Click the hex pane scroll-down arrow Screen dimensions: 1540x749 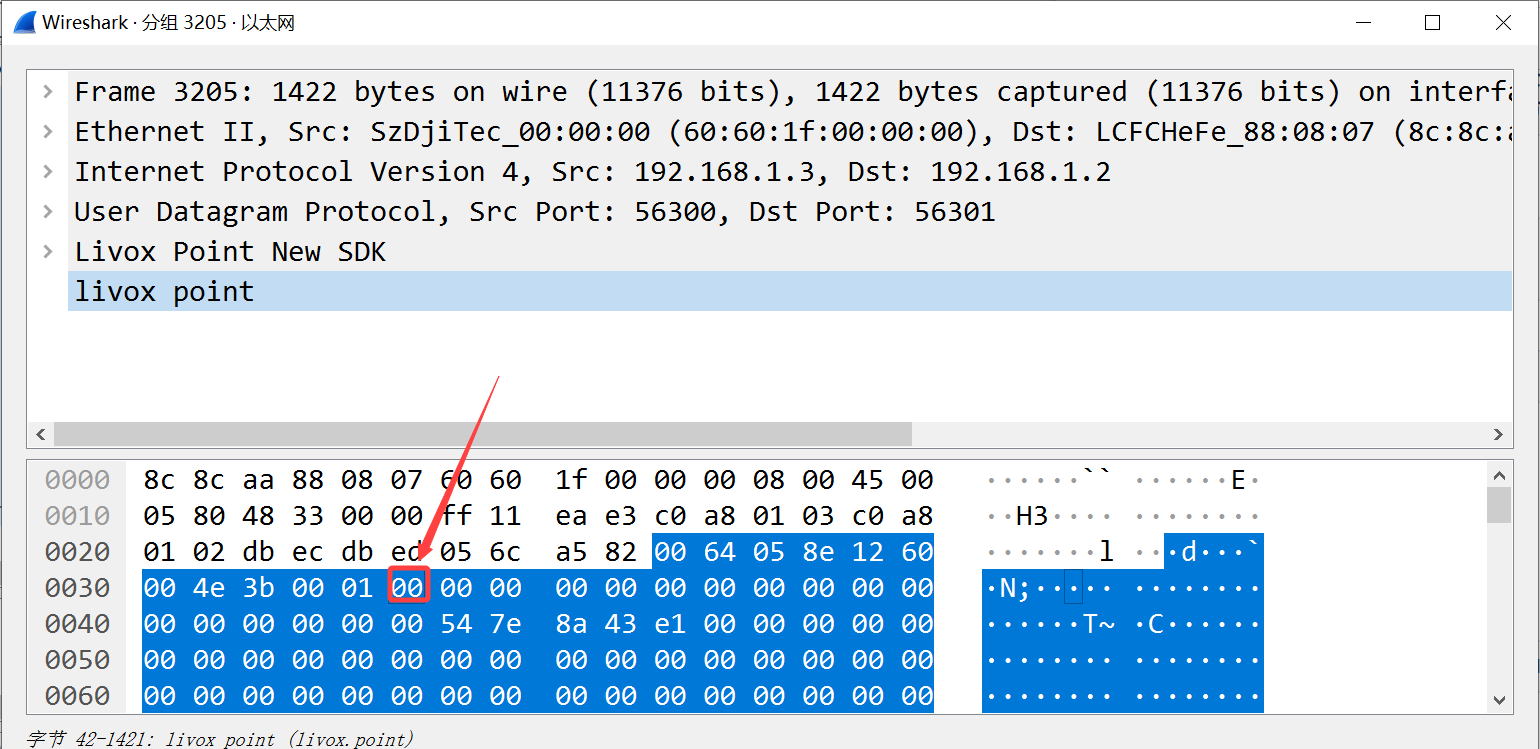[x=1498, y=700]
